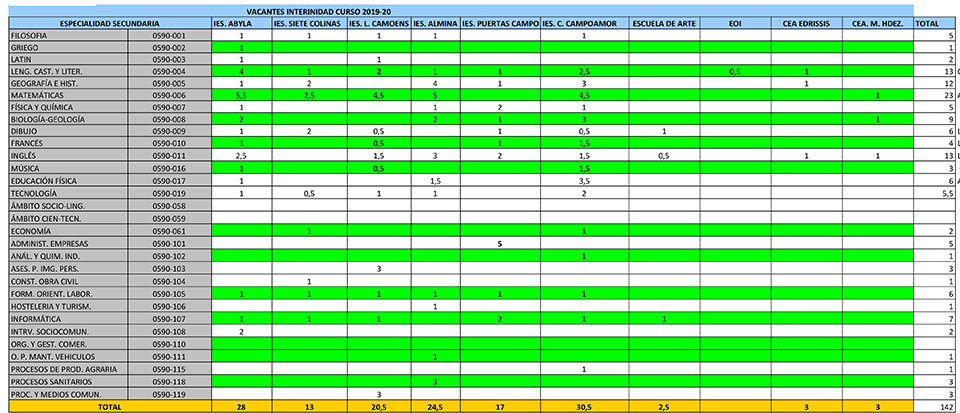The width and height of the screenshot is (960, 413).
Task: Click MATEMÁTICAS value '5,5' under IES. ABYLA
Action: pyautogui.click(x=242, y=95)
